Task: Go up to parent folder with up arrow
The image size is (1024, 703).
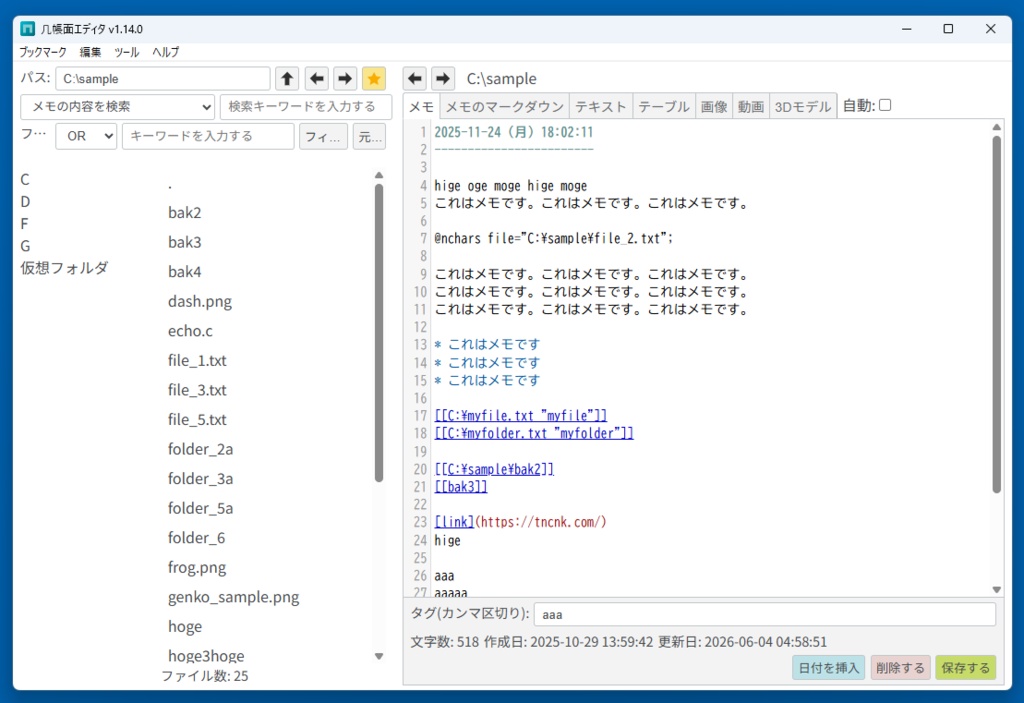Action: click(x=287, y=79)
